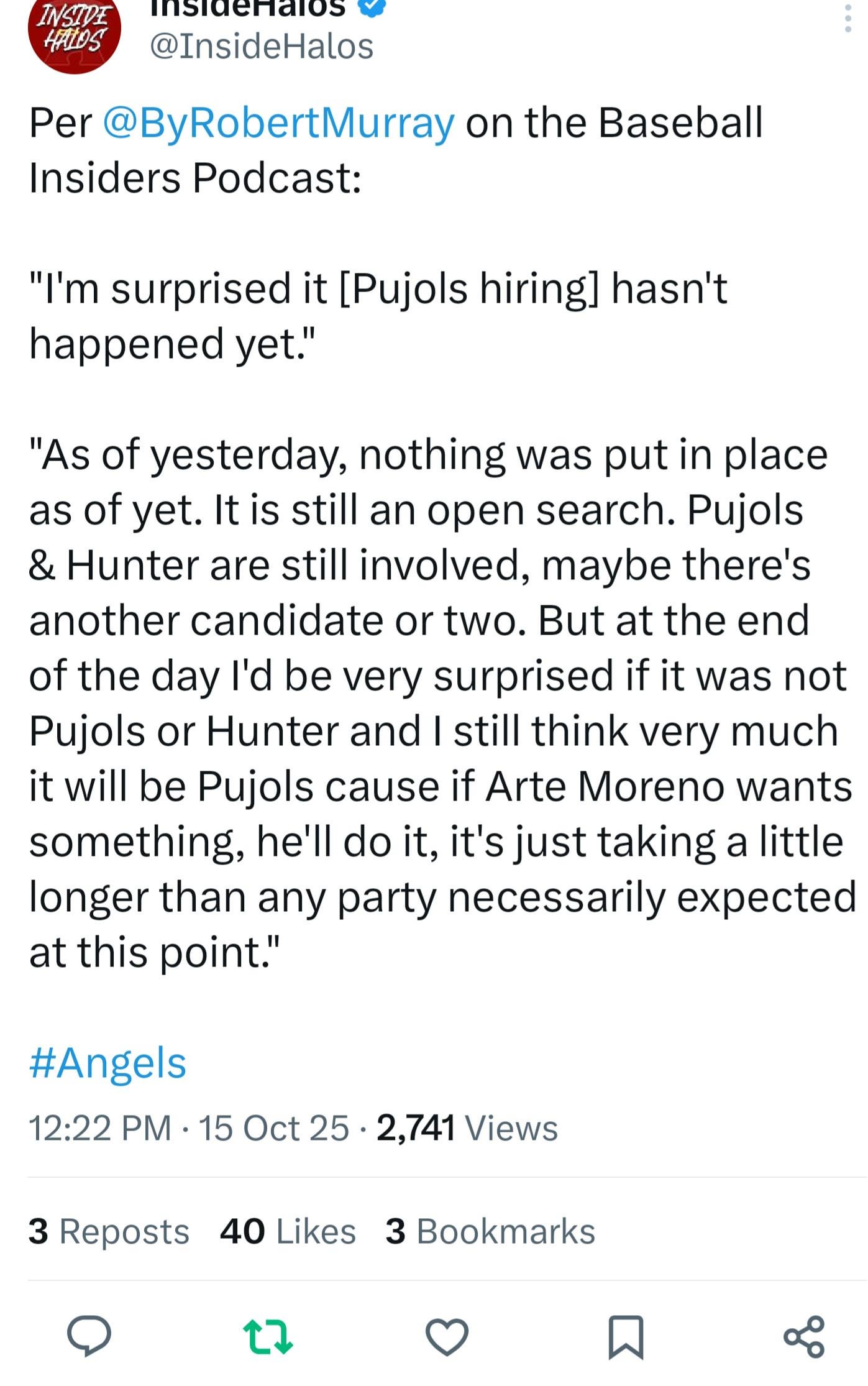This screenshot has width=868, height=1386.
Task: Open the #Angels hashtag
Action: [107, 1062]
